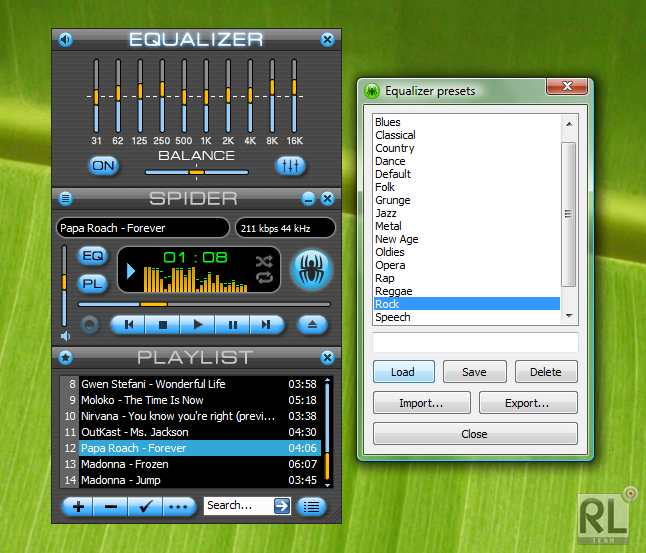The height and width of the screenshot is (553, 646).
Task: Open the playlist list-options icon
Action: point(312,506)
